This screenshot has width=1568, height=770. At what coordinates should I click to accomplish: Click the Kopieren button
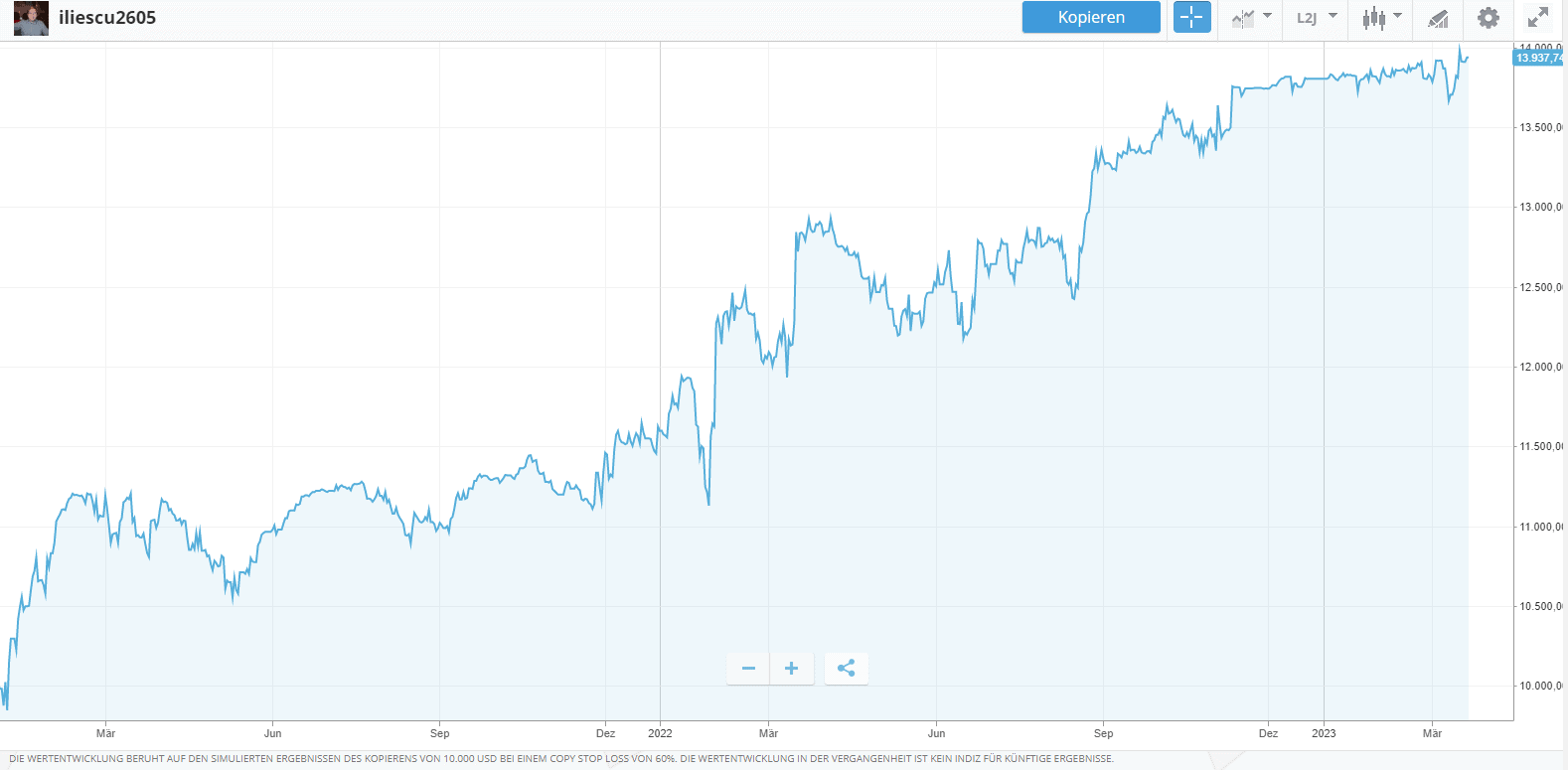[1090, 17]
